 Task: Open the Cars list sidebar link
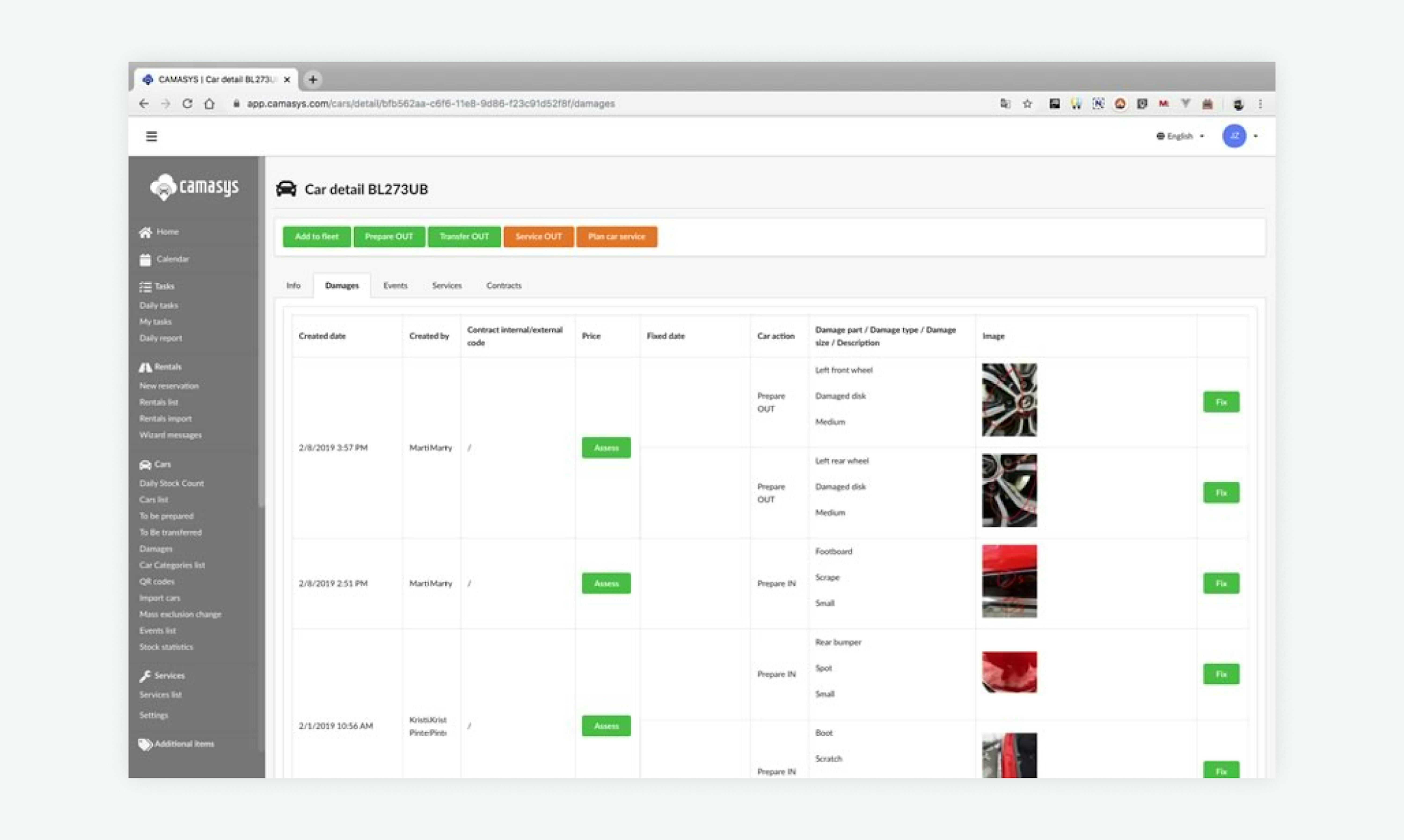coord(154,500)
